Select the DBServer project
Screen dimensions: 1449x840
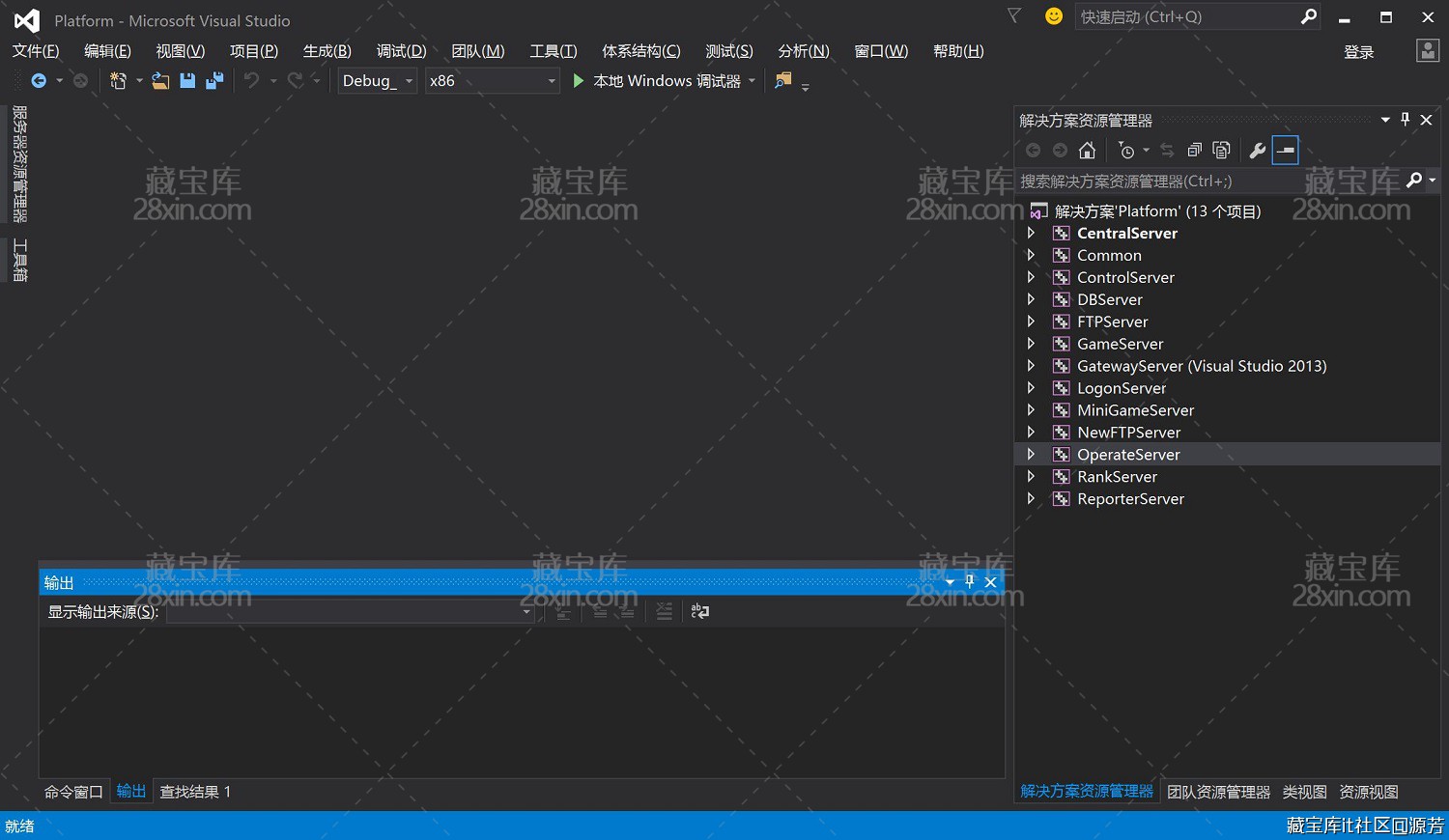point(1109,300)
